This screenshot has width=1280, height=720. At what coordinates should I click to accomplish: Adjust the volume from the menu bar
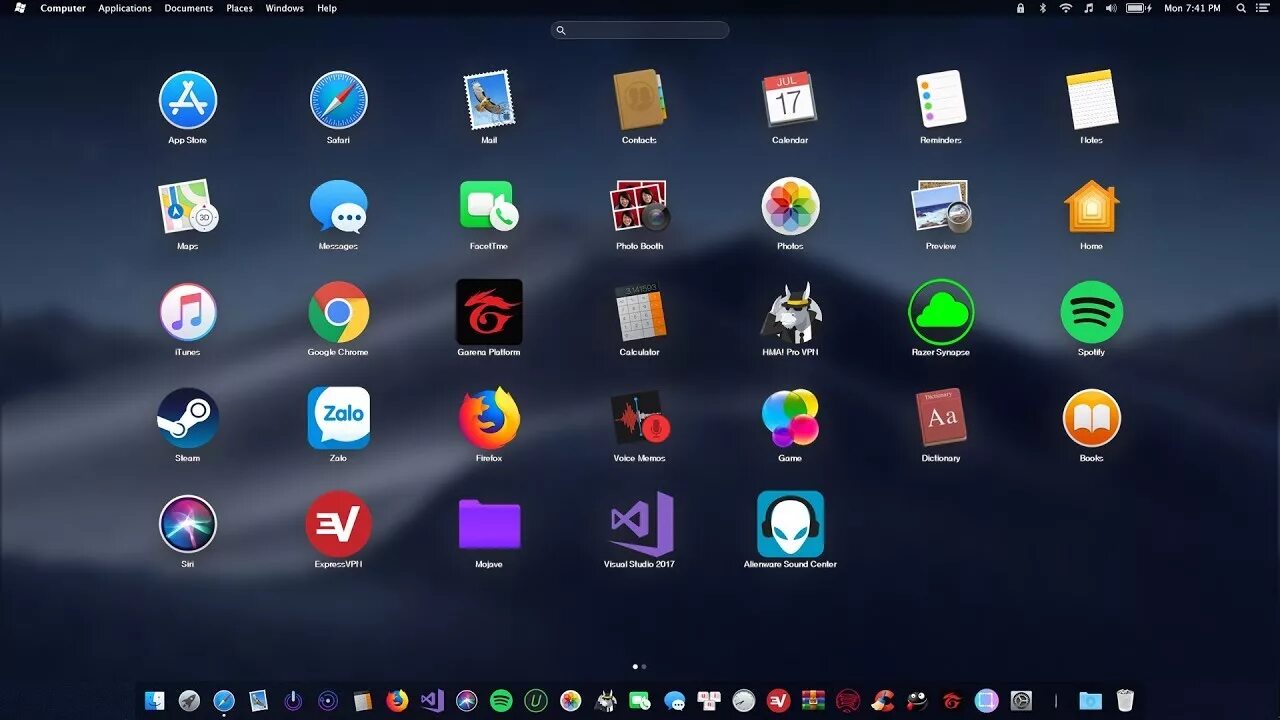1110,8
